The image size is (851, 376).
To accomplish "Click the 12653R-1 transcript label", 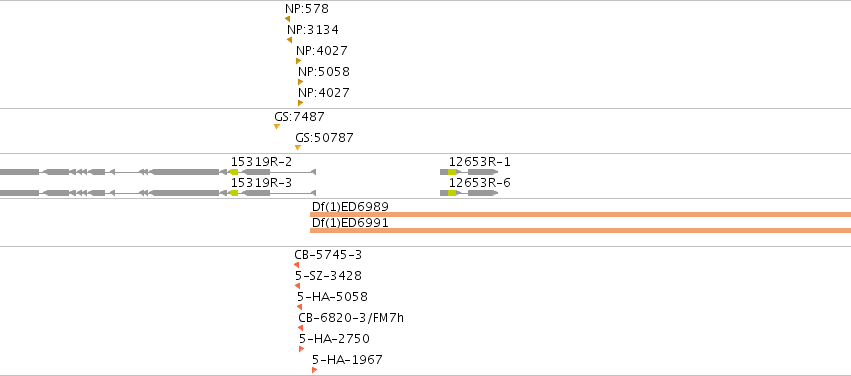I will click(x=480, y=162).
